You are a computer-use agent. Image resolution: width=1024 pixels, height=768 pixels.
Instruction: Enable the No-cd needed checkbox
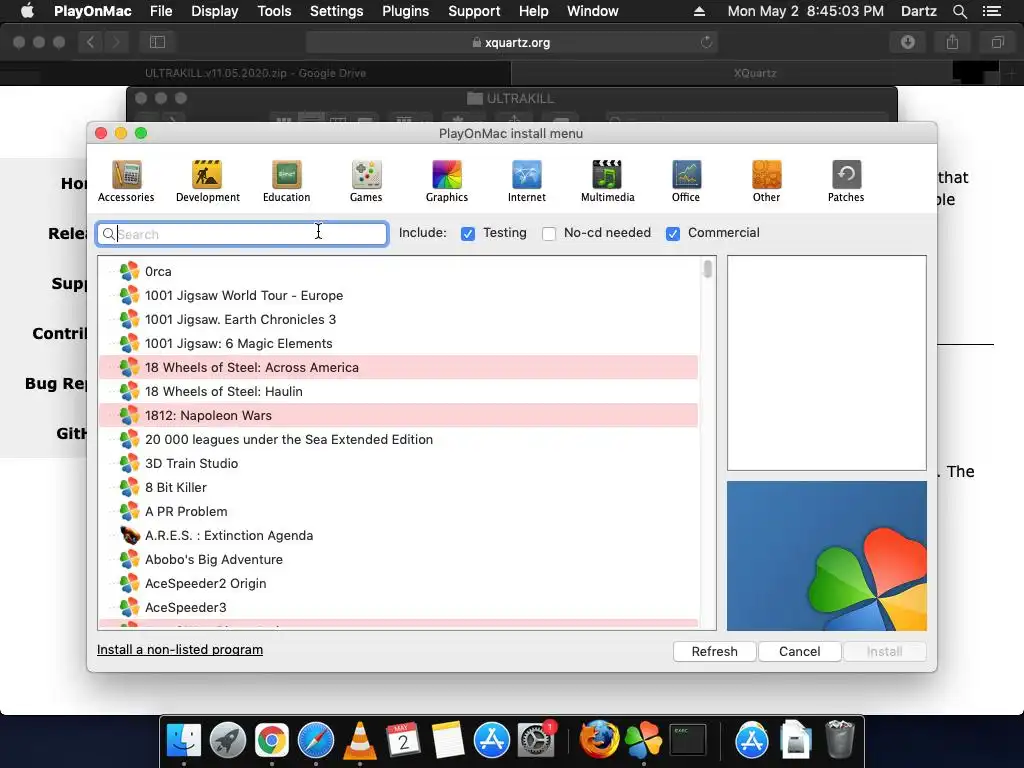[549, 234]
